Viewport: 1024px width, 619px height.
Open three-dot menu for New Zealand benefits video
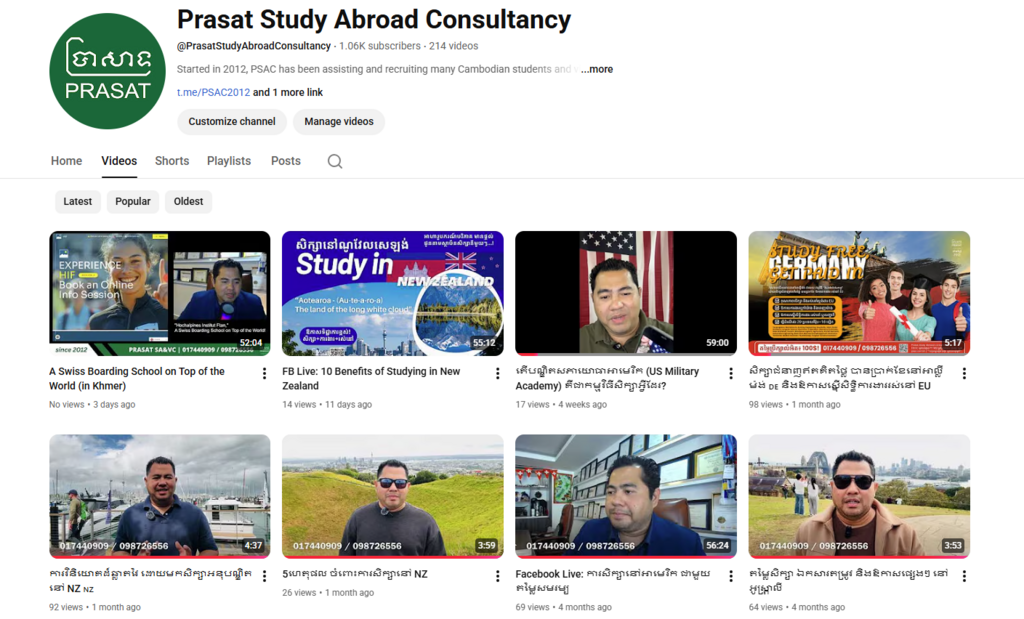pyautogui.click(x=497, y=373)
